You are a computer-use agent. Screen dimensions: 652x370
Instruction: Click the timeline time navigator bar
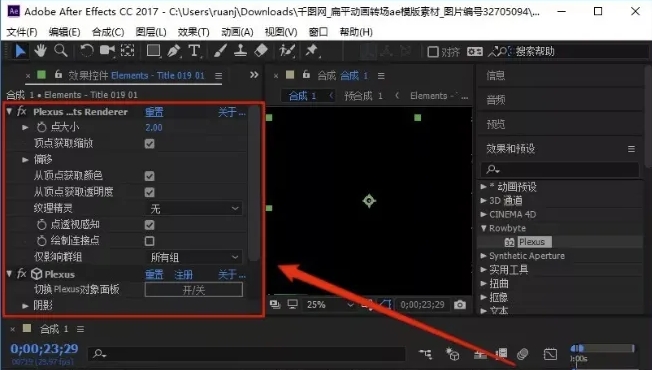pyautogui.click(x=603, y=348)
